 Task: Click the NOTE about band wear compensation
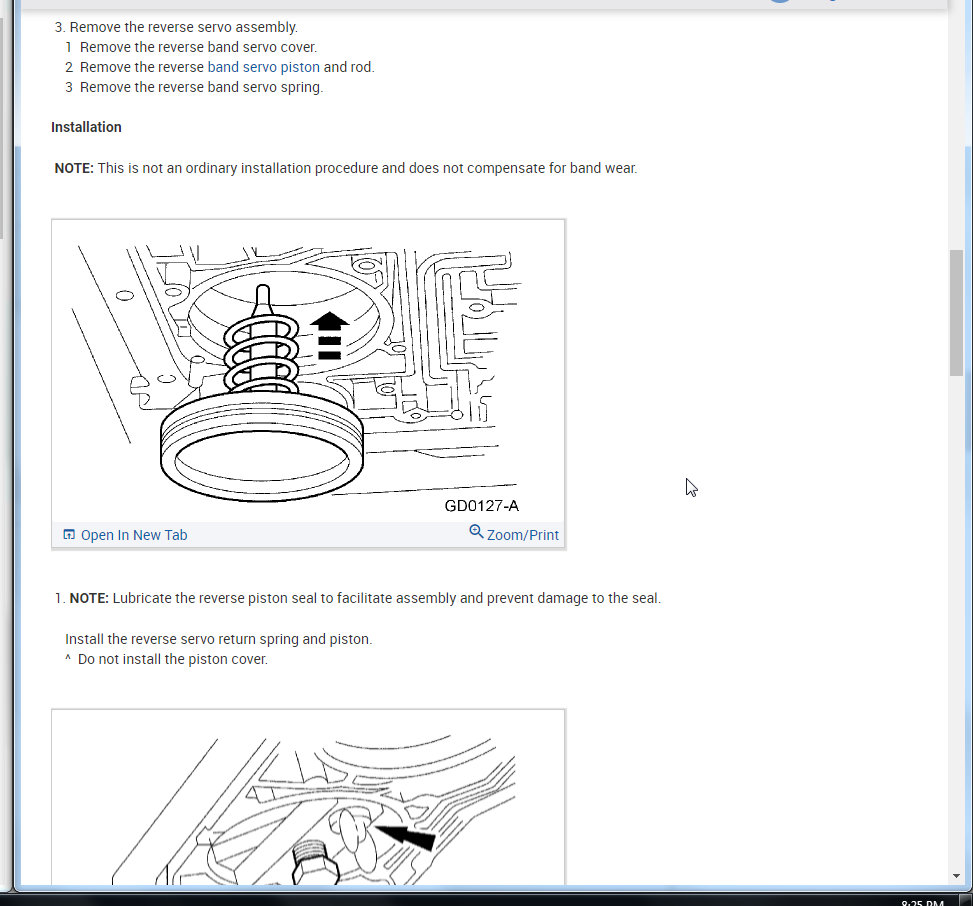346,168
